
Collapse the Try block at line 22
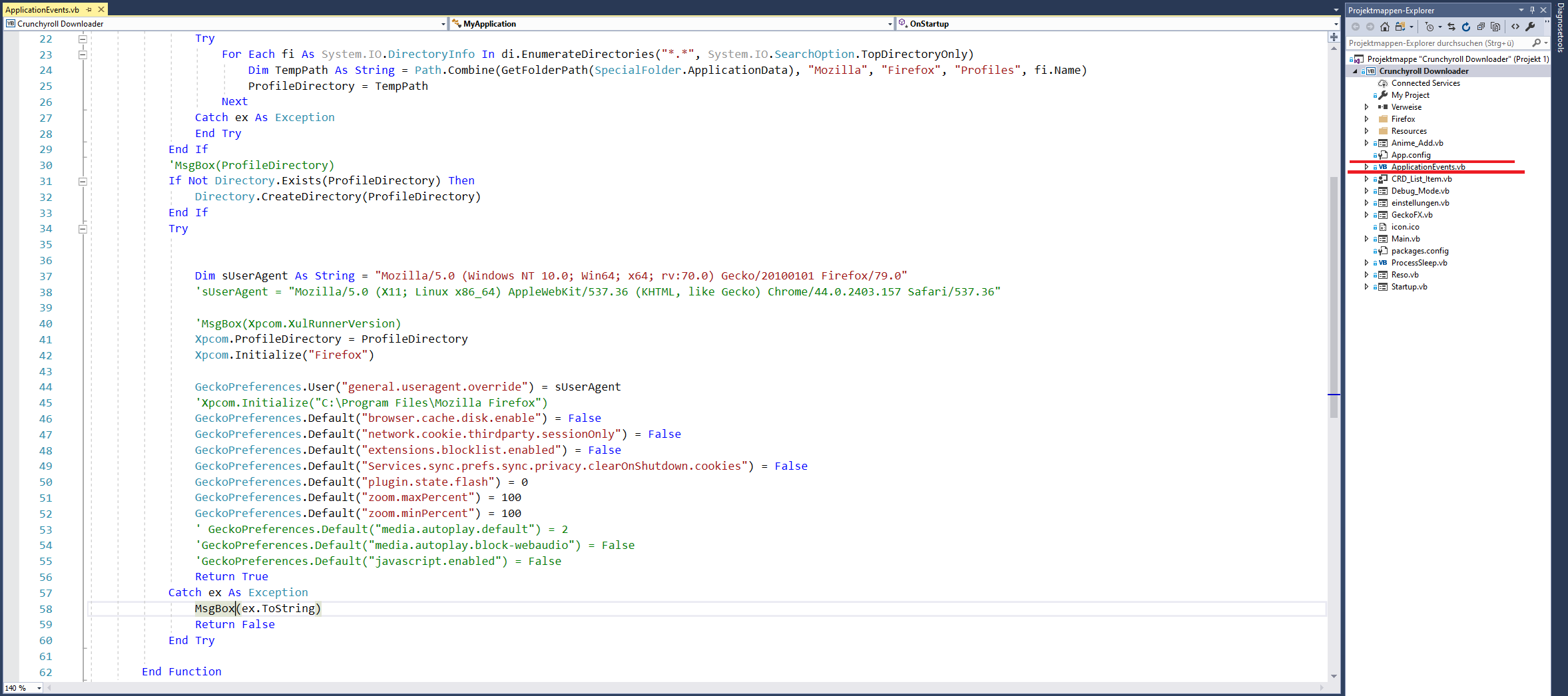(x=83, y=39)
